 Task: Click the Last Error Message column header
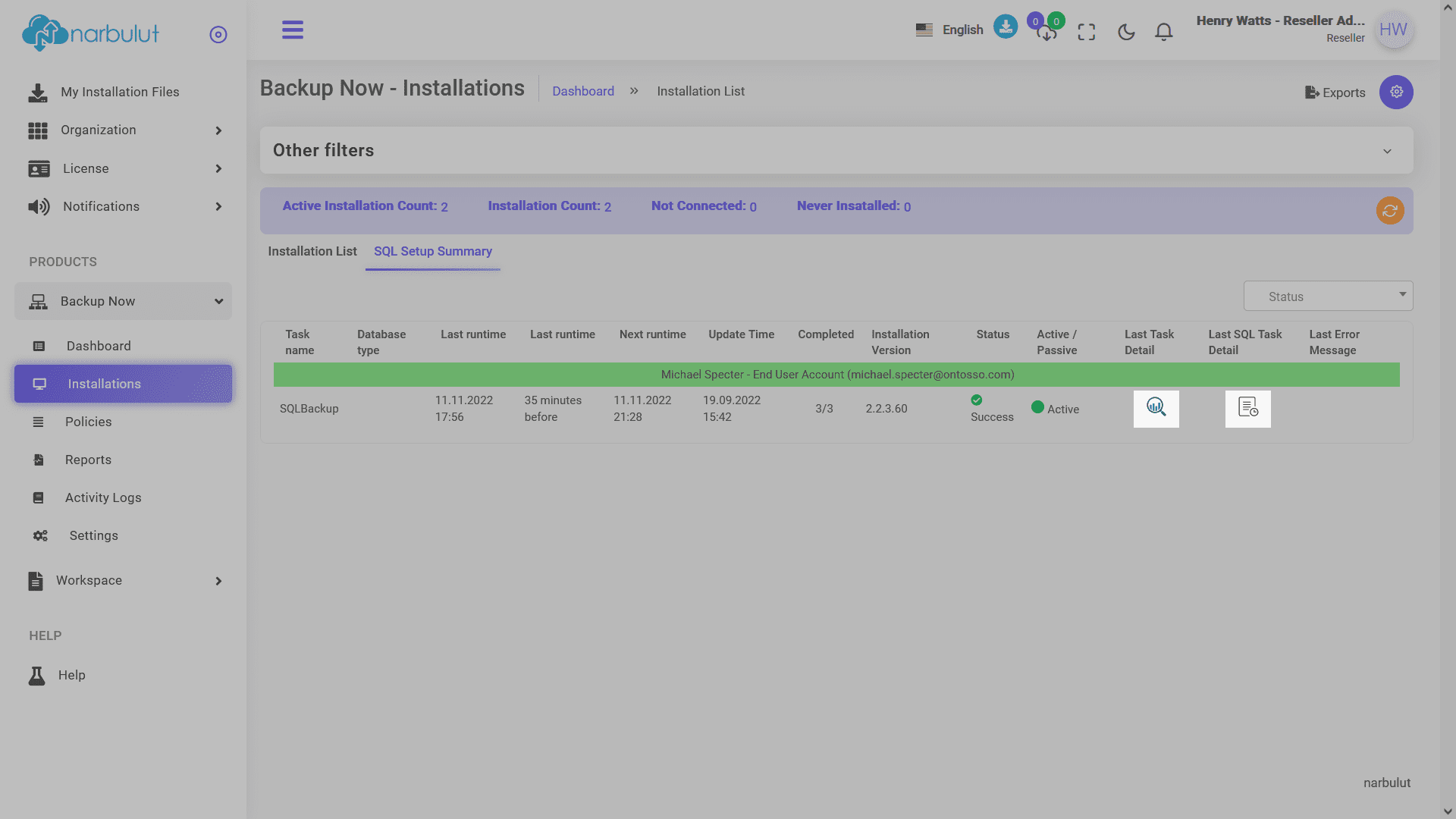[1335, 342]
